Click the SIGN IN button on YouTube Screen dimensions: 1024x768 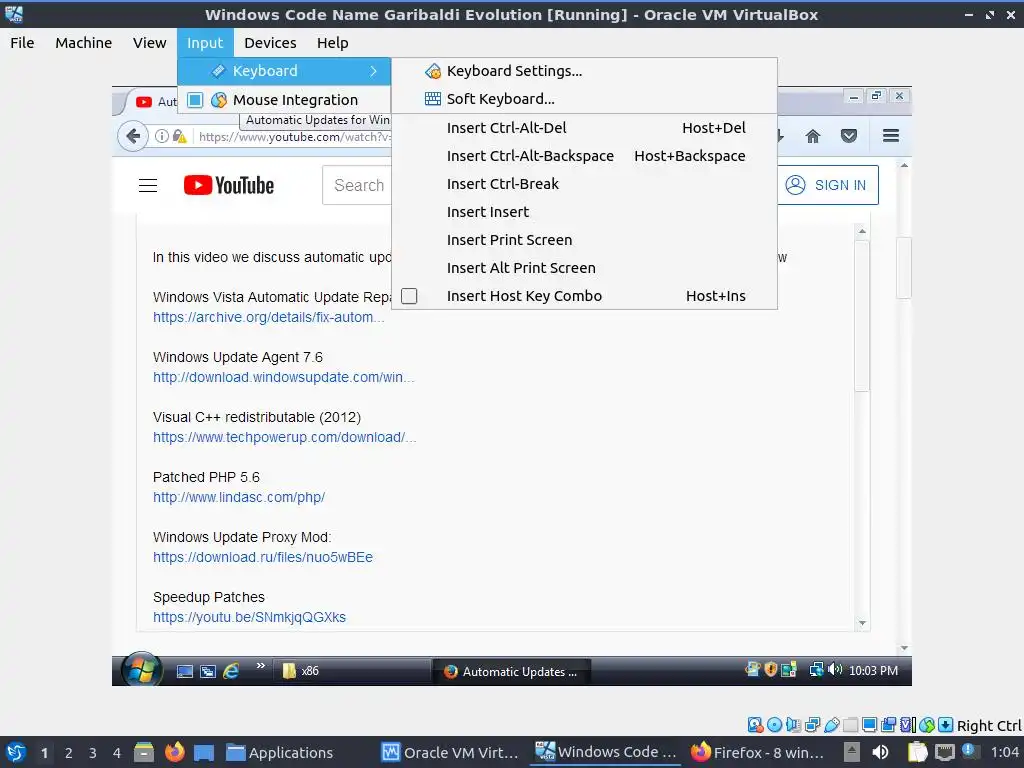pyautogui.click(x=827, y=185)
